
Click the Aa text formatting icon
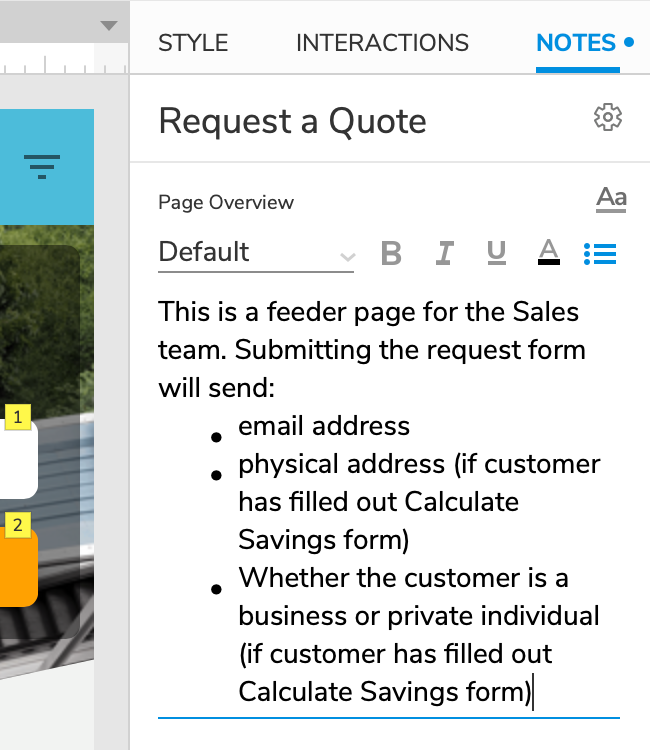[611, 198]
